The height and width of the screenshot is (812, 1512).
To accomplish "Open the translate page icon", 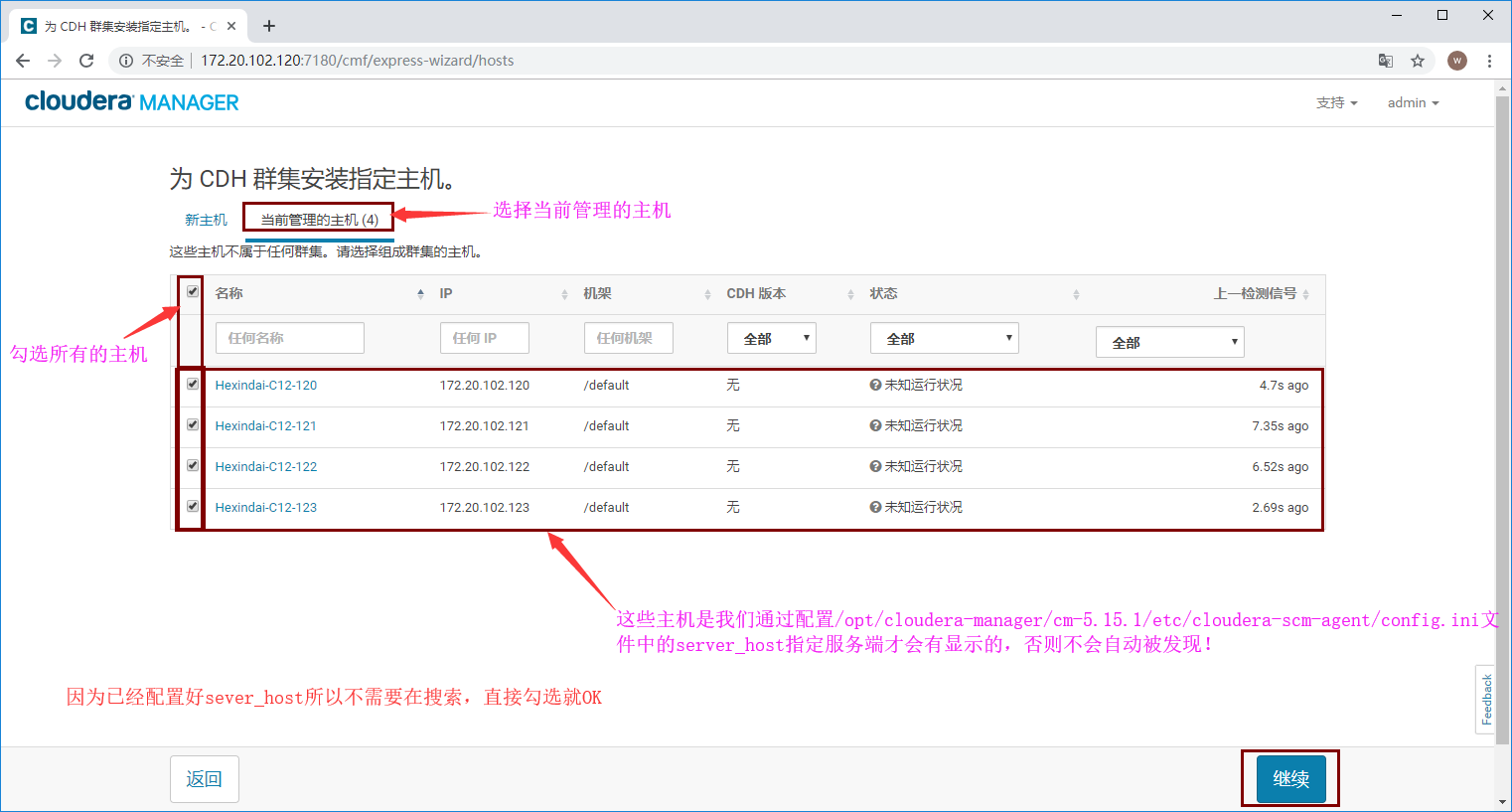I will tap(1386, 61).
